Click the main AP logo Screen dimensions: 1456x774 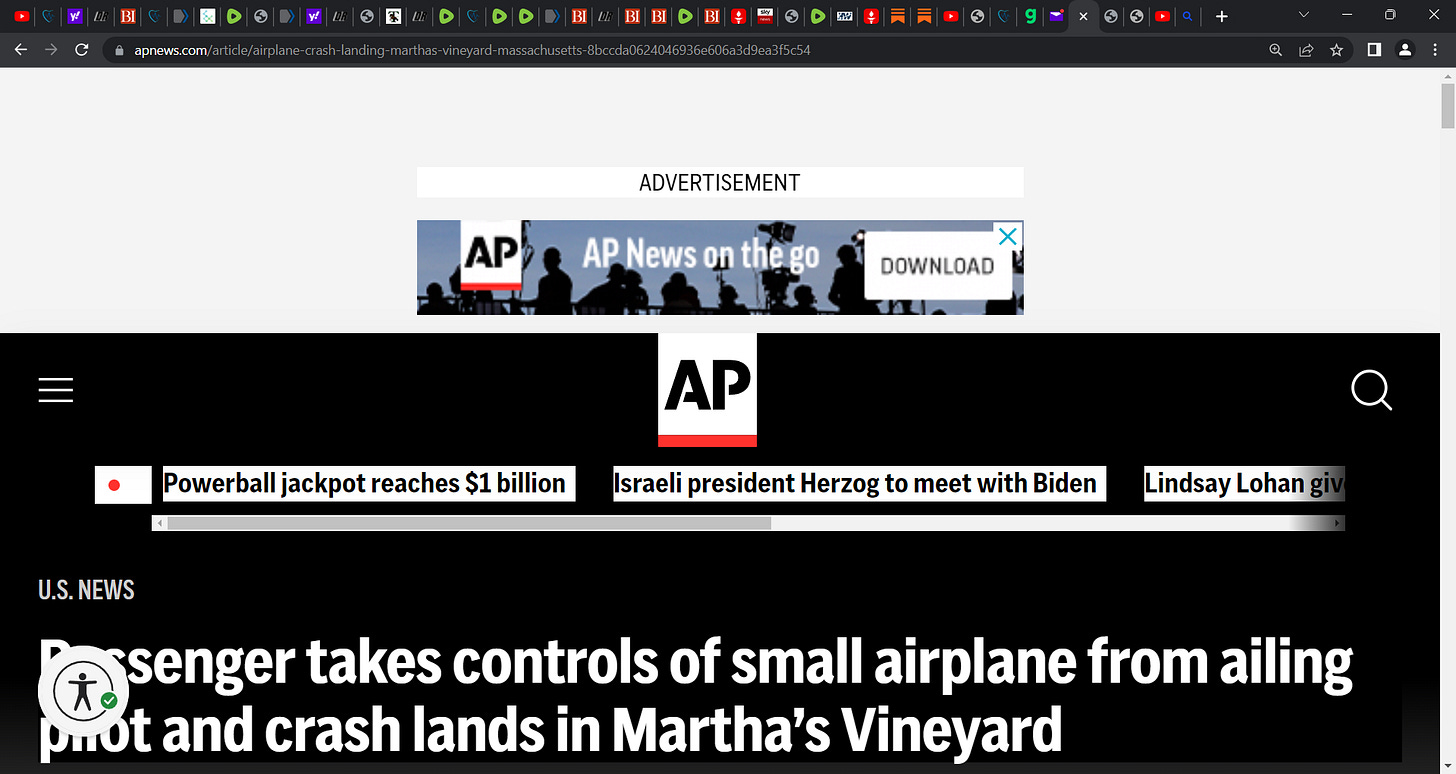pyautogui.click(x=707, y=390)
